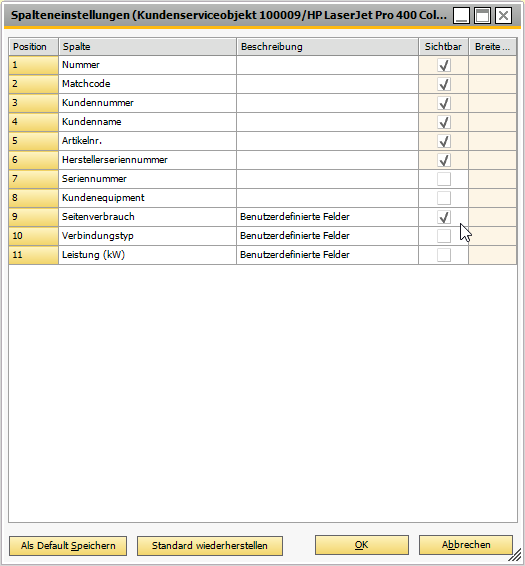The height and width of the screenshot is (566, 525).
Task: Select position cell 7
Action: 34,179
